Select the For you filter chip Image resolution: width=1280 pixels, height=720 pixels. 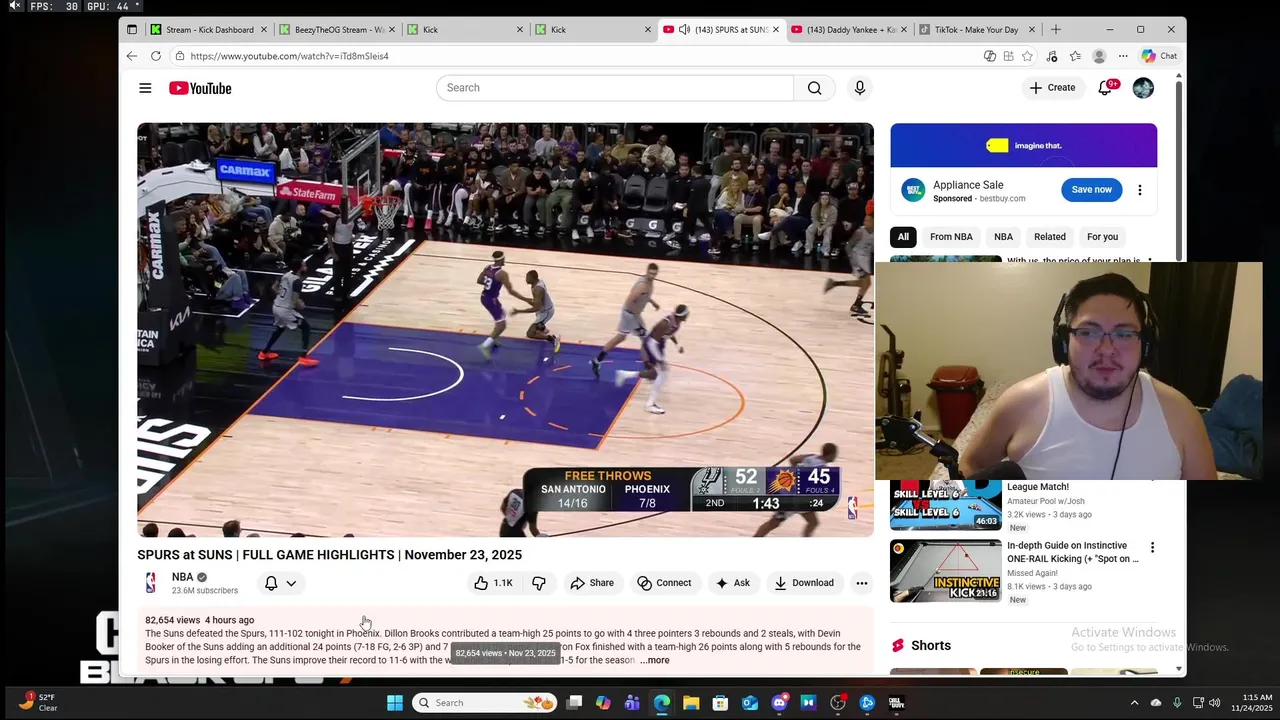click(1102, 237)
